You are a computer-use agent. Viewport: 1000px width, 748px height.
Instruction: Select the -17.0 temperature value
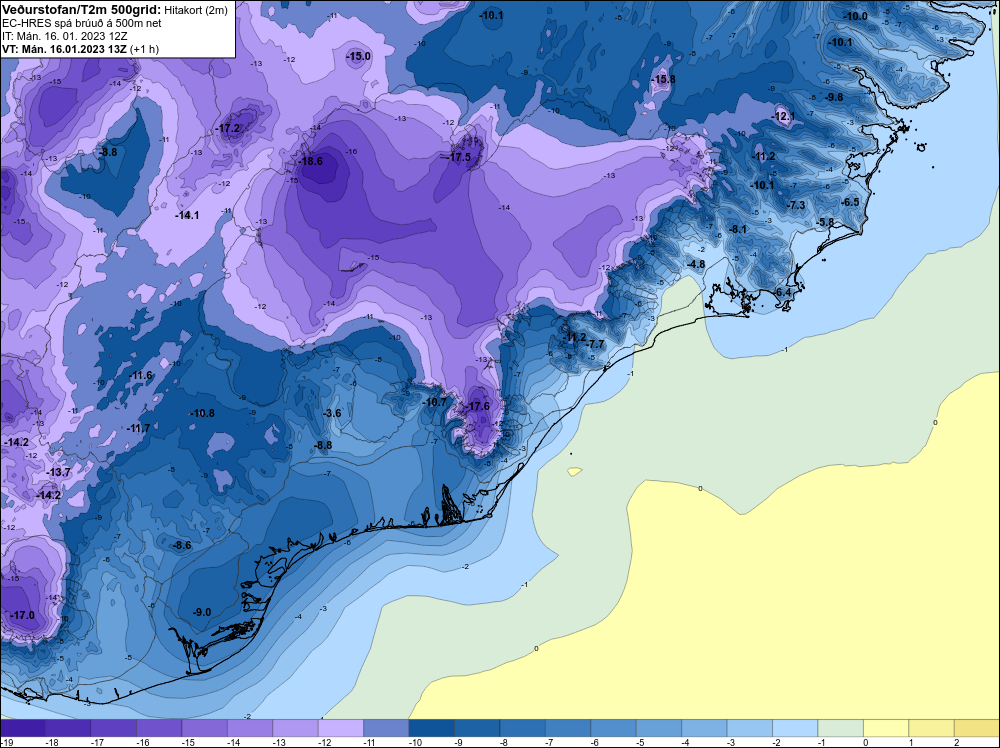(x=23, y=615)
